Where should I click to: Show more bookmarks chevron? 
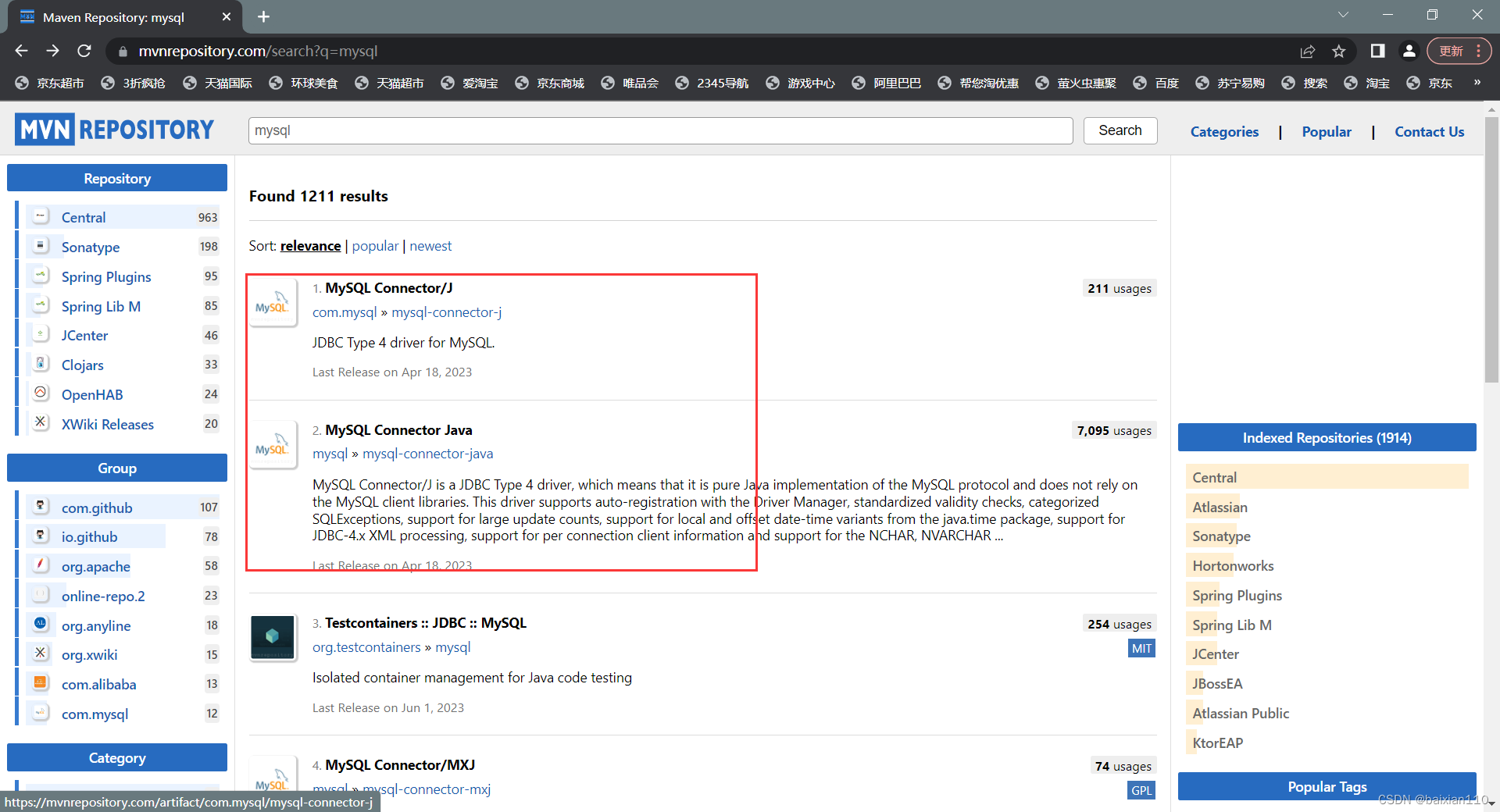click(x=1477, y=83)
